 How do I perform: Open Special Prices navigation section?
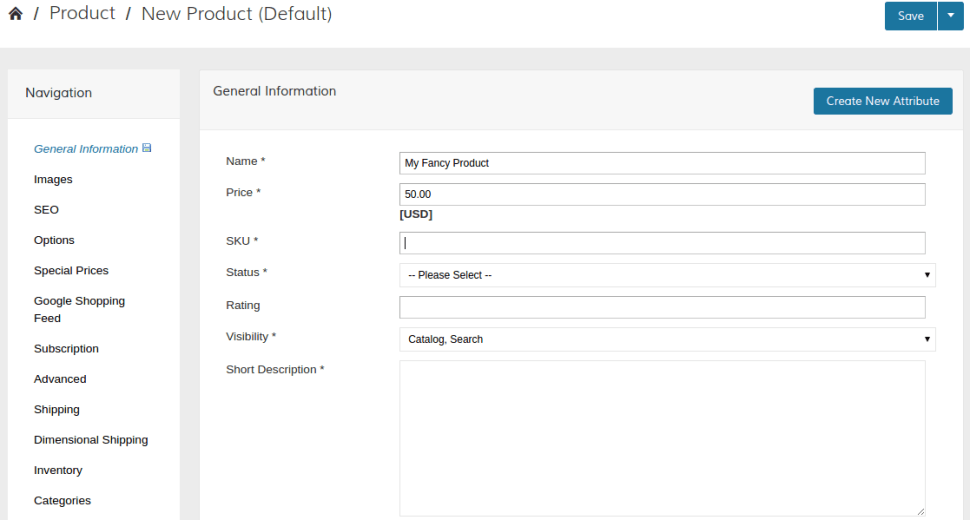71,270
